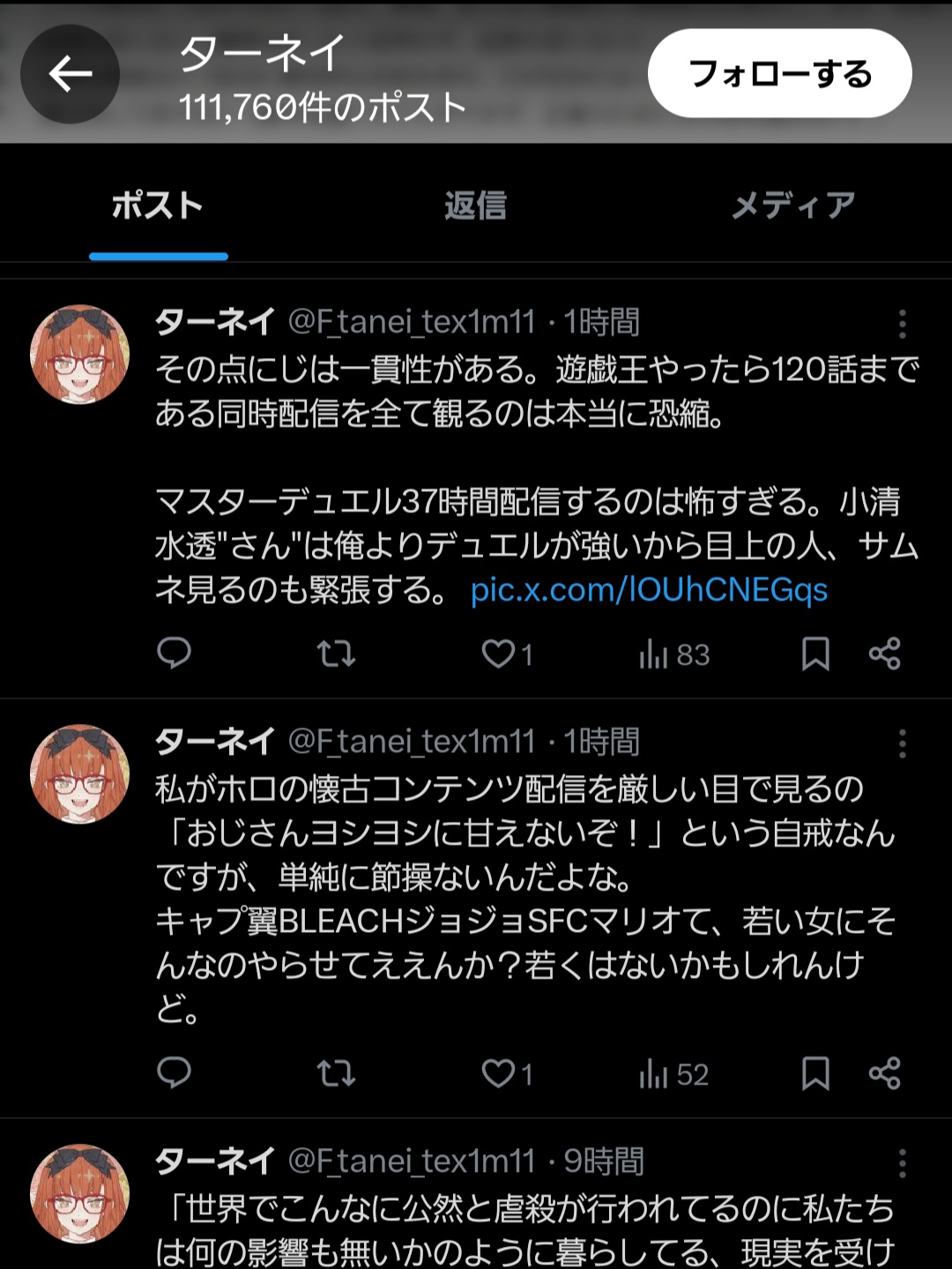Reply to the ホロ懐古コンテンツ post

174,1073
